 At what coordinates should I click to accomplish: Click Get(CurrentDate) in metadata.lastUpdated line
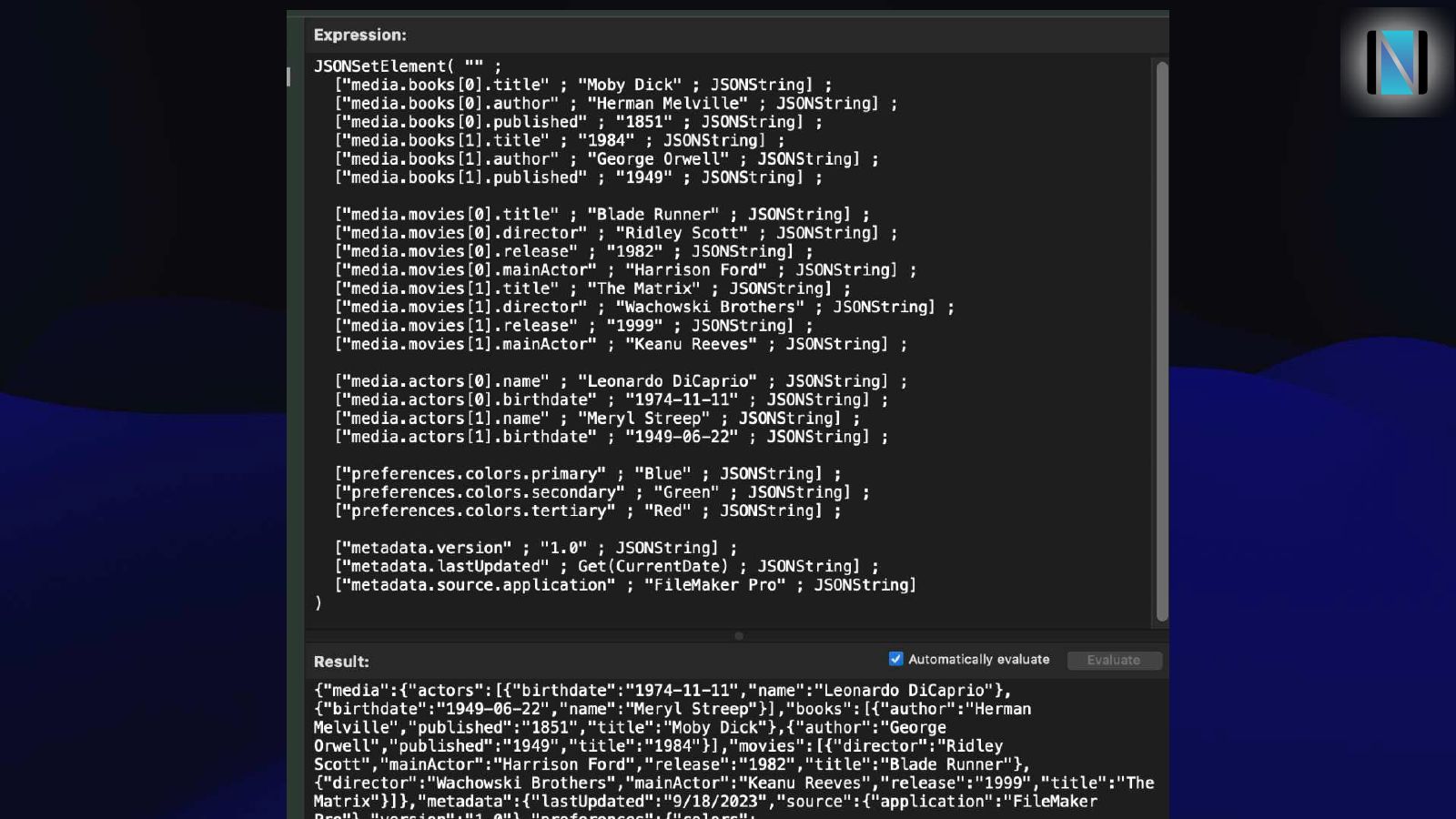pos(652,566)
